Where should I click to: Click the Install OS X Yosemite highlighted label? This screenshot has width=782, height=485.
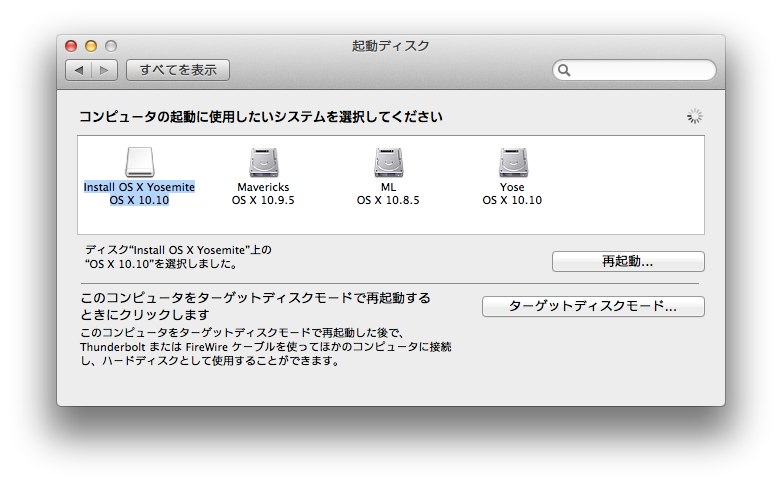[139, 194]
